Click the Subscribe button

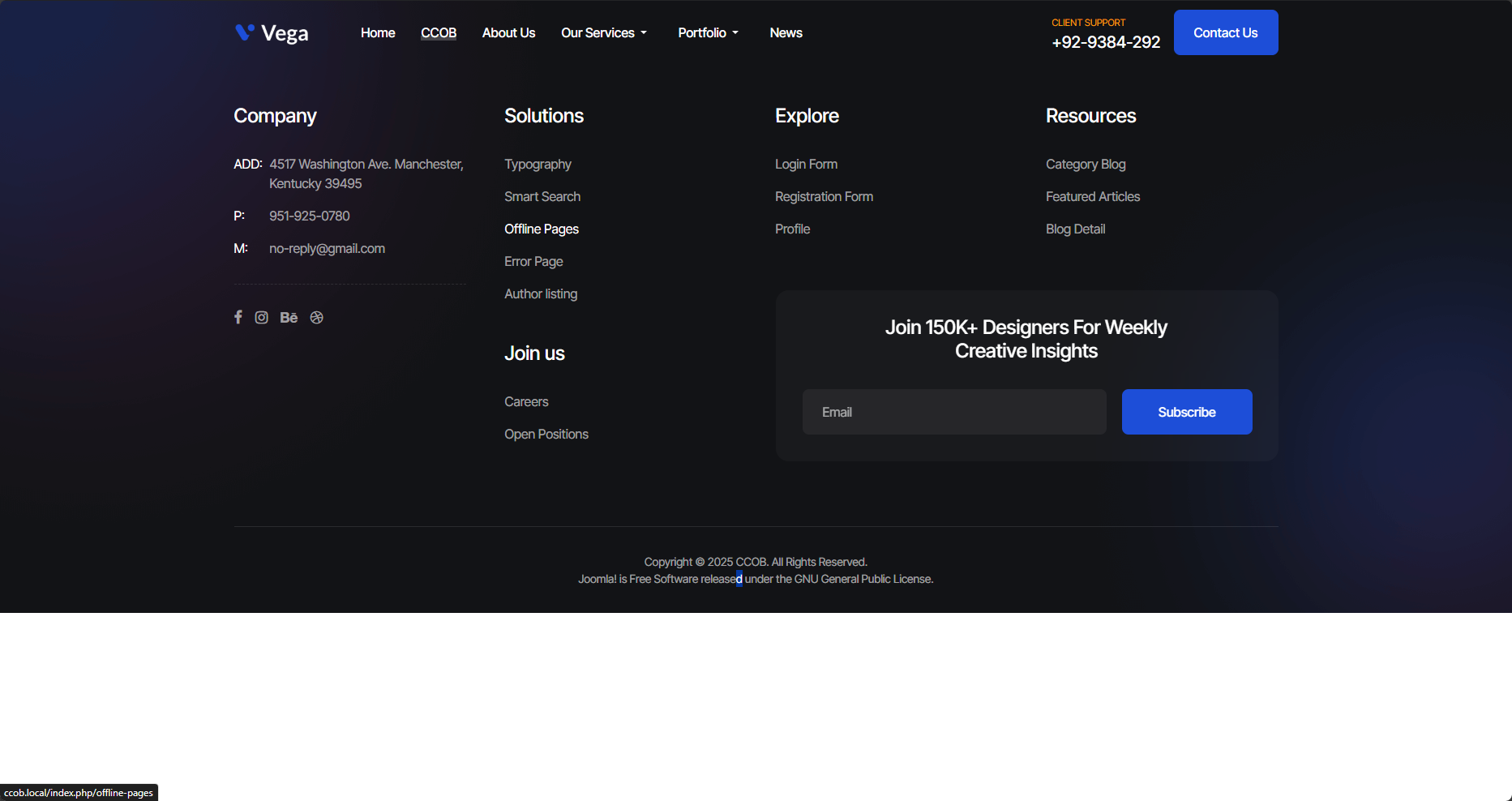1186,412
